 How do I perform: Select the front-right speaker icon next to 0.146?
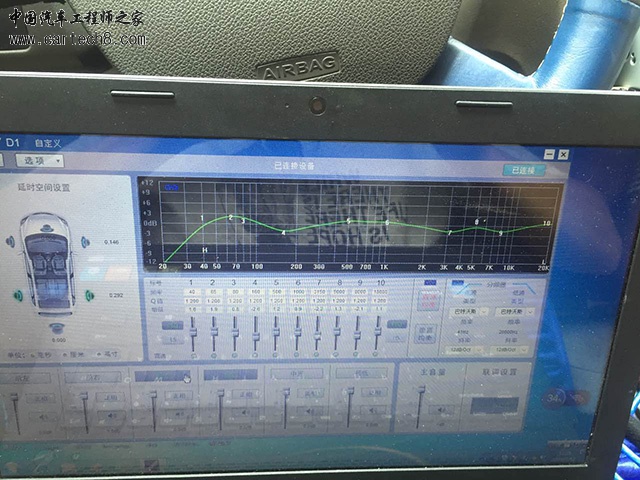pos(85,242)
